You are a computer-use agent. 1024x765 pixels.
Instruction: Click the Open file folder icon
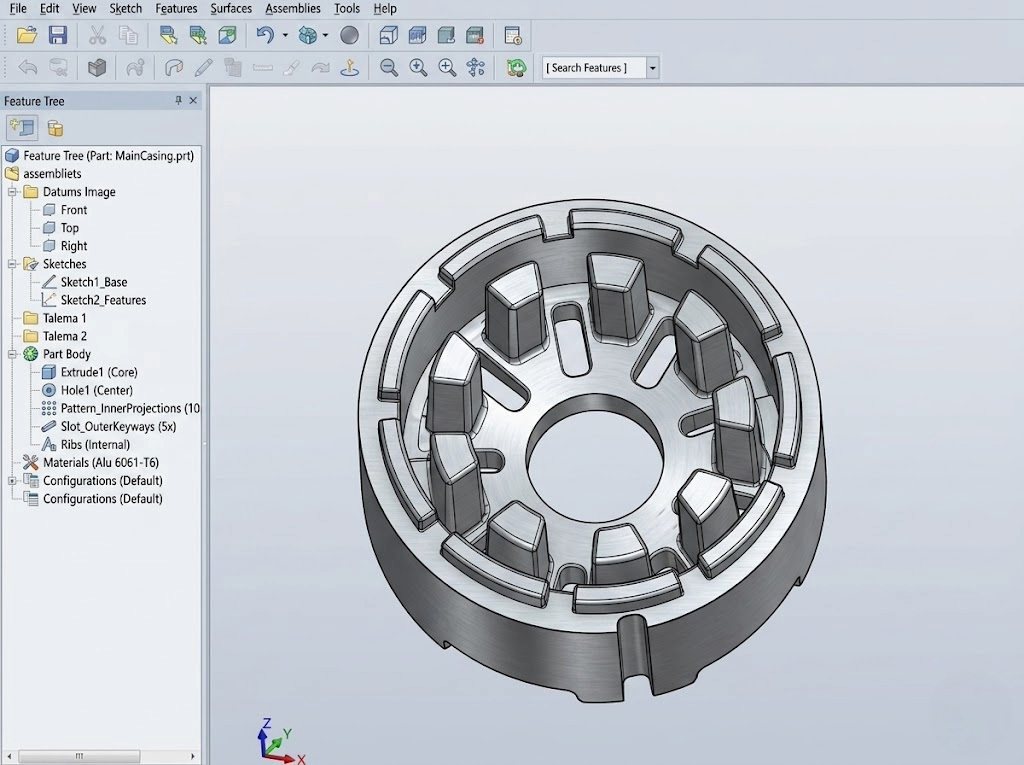[27, 36]
